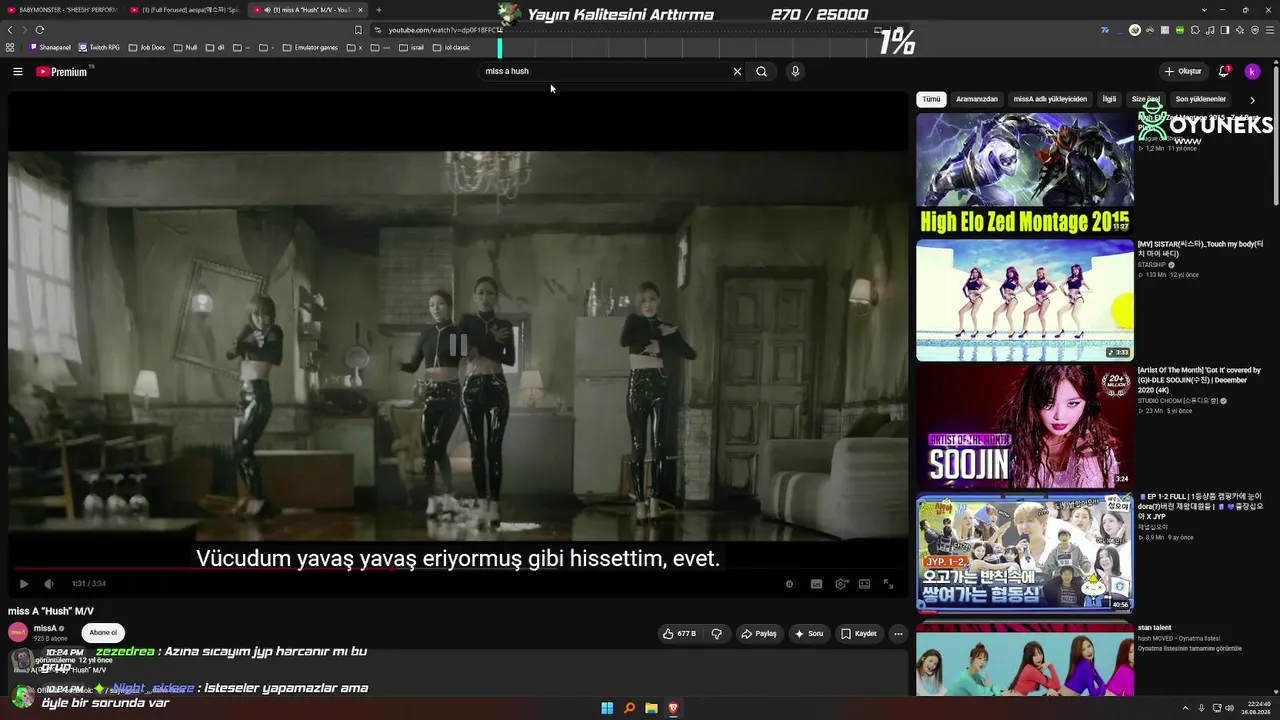
Task: Open the browser extensions puzzle icon
Action: coord(1195,30)
